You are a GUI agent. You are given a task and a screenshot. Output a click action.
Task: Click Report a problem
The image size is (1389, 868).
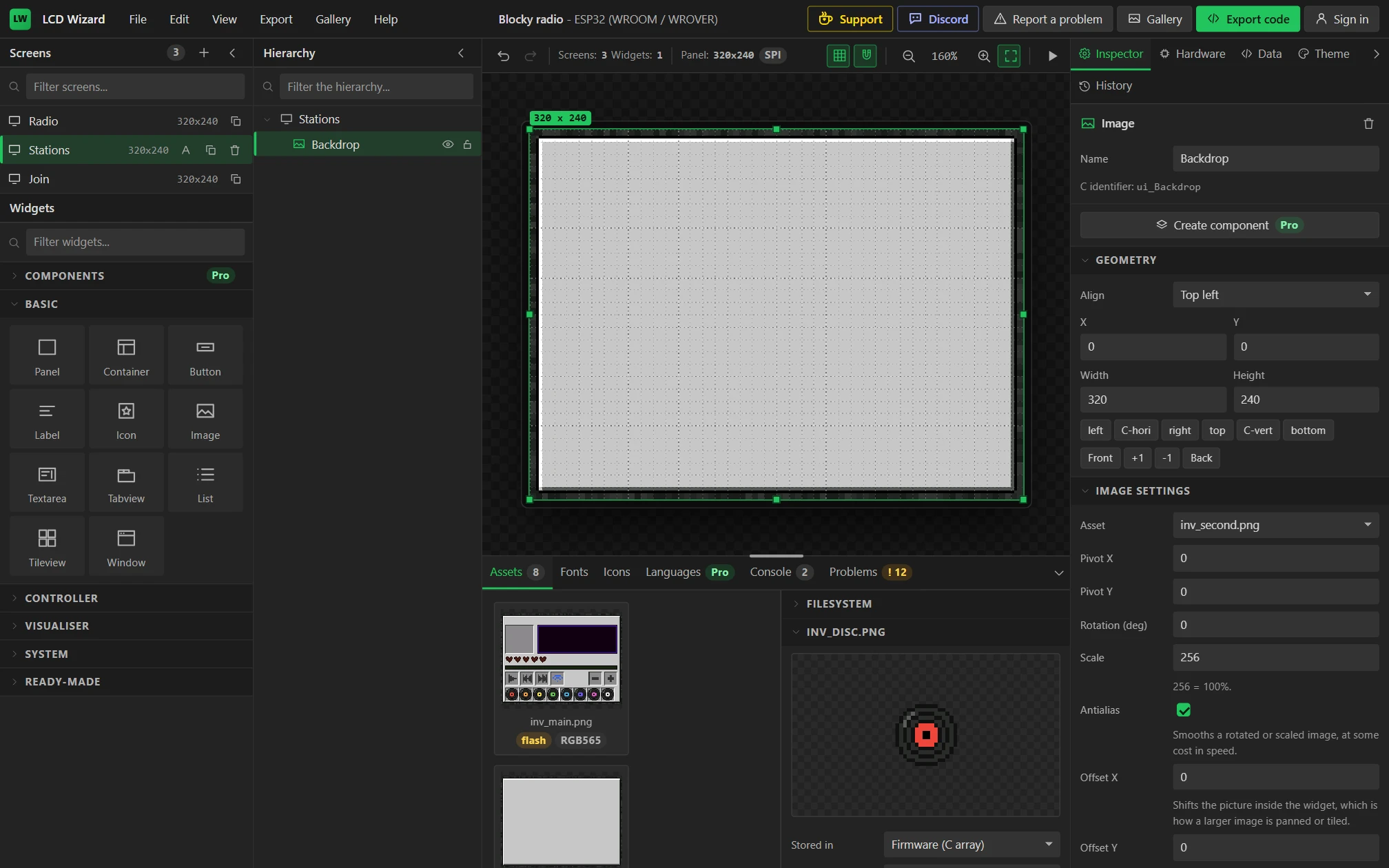[x=1047, y=19]
